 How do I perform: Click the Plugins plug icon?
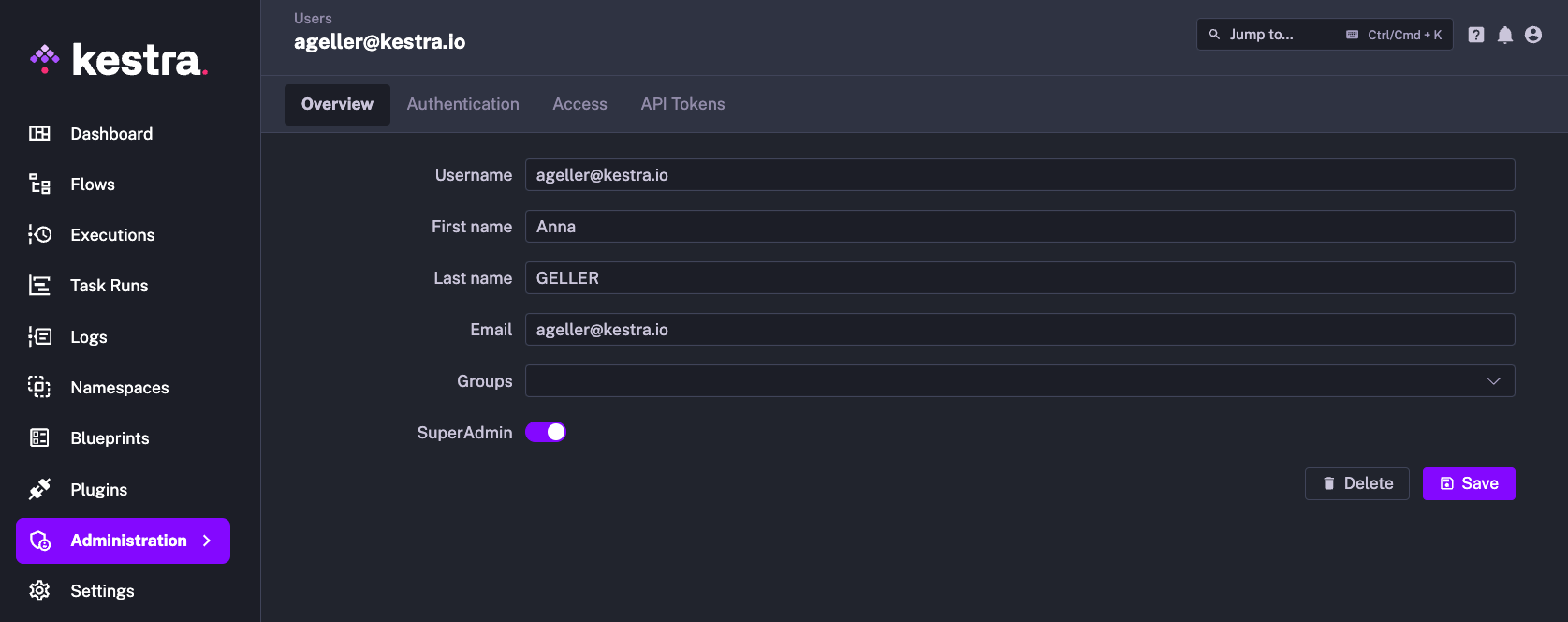[39, 490]
